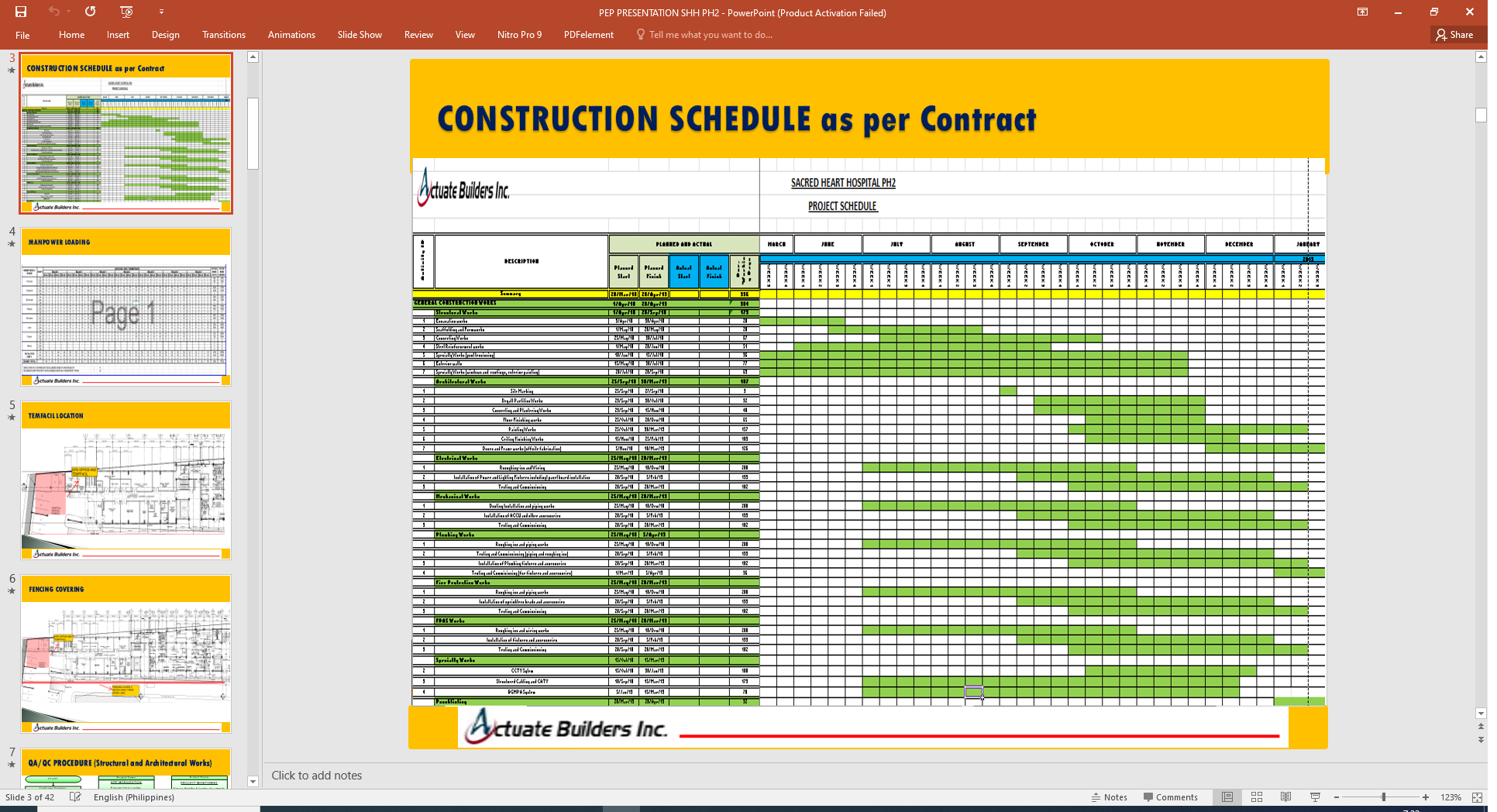Click the slide title Construction Schedule as per Contract

tap(736, 119)
